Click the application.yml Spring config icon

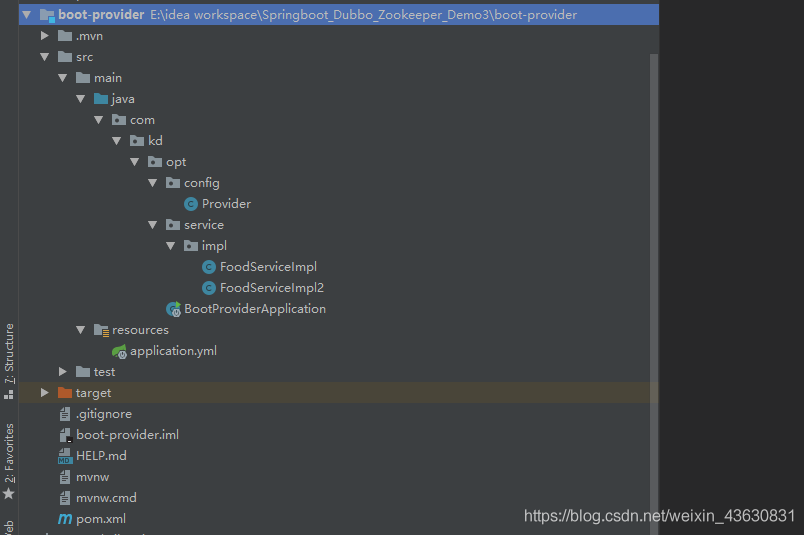[x=119, y=352]
